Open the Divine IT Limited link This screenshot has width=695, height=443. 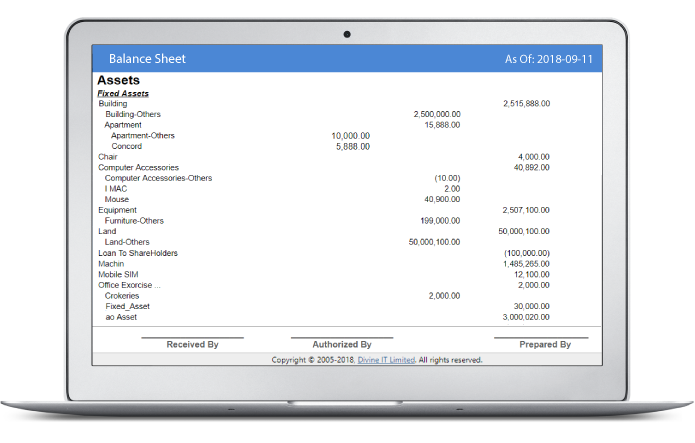(386, 360)
